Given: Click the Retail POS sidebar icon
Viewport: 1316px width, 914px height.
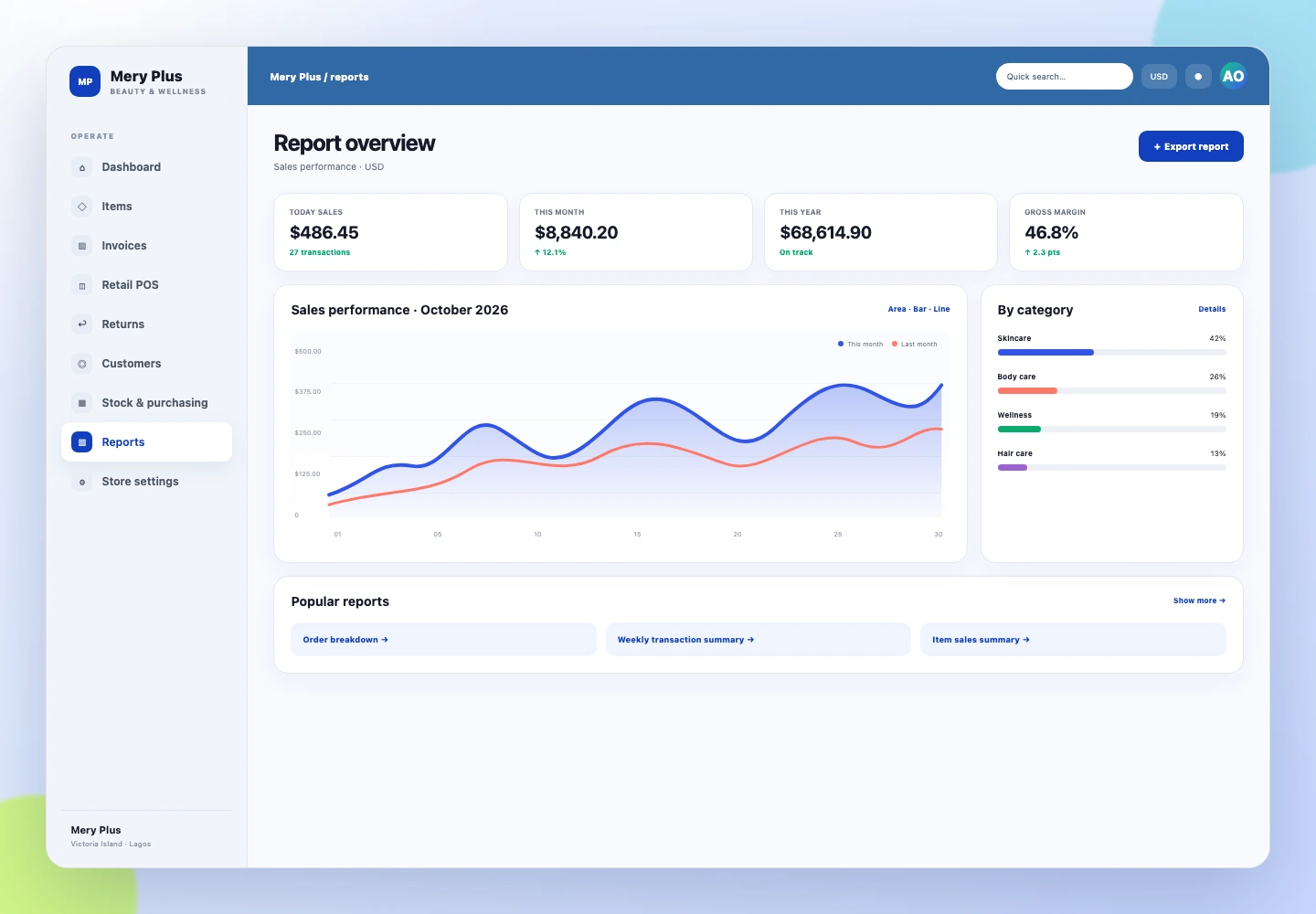Looking at the screenshot, I should click(82, 285).
